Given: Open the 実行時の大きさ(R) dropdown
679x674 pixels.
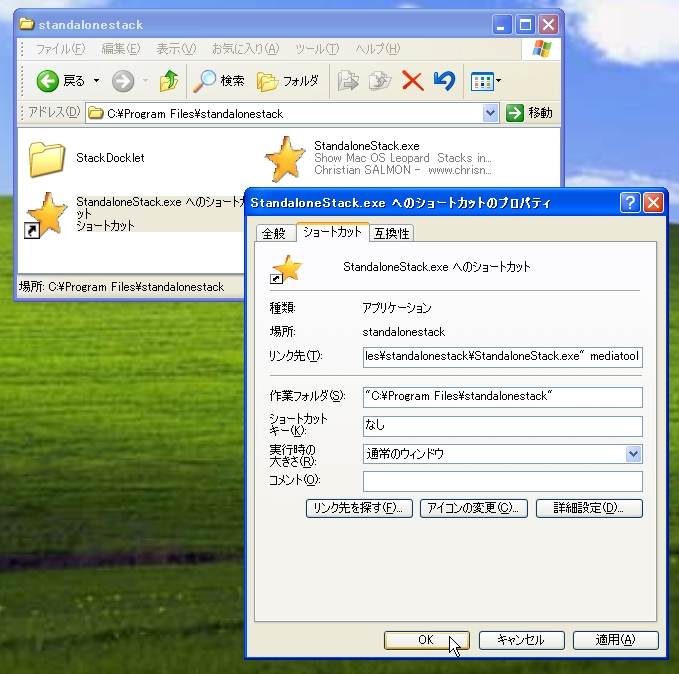Looking at the screenshot, I should tap(633, 454).
